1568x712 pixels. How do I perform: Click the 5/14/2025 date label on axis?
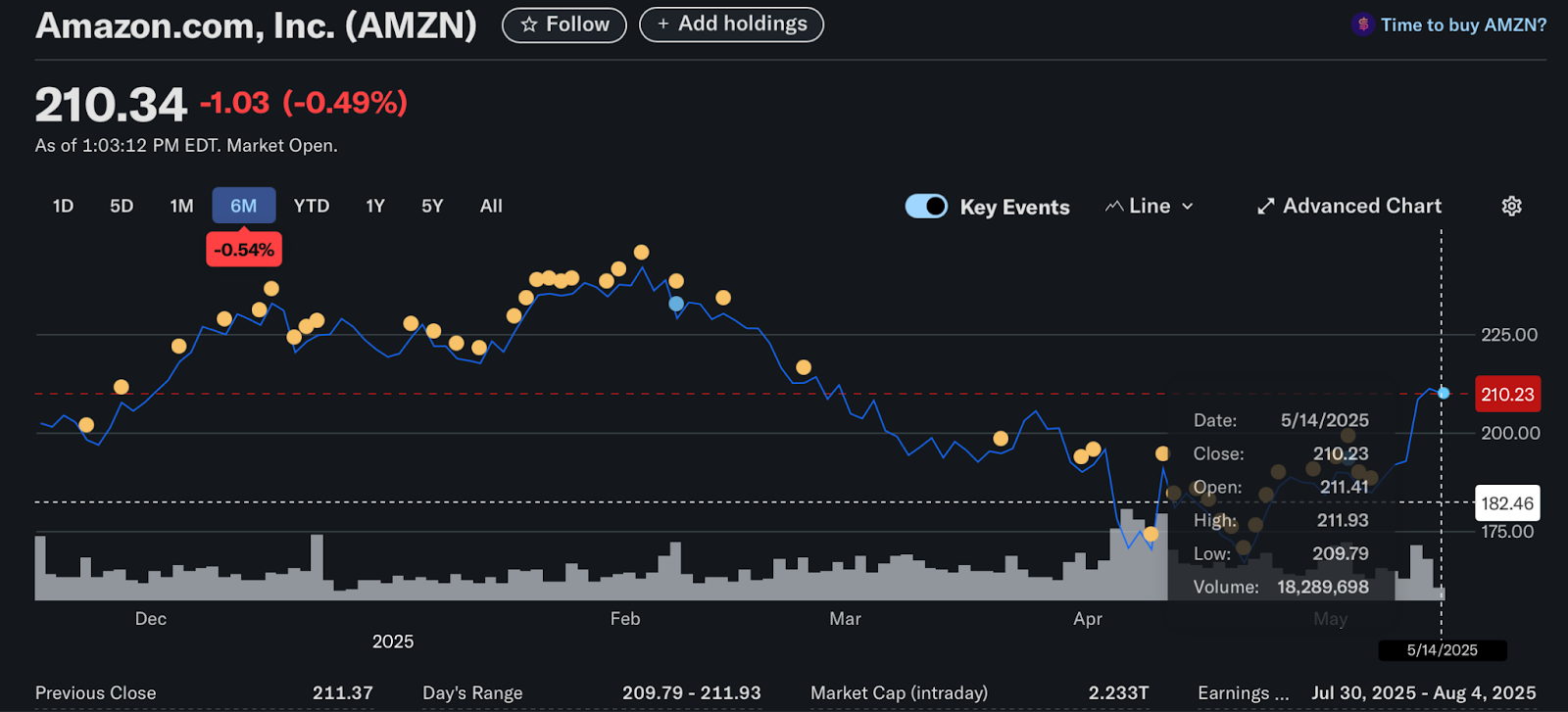click(x=1443, y=650)
